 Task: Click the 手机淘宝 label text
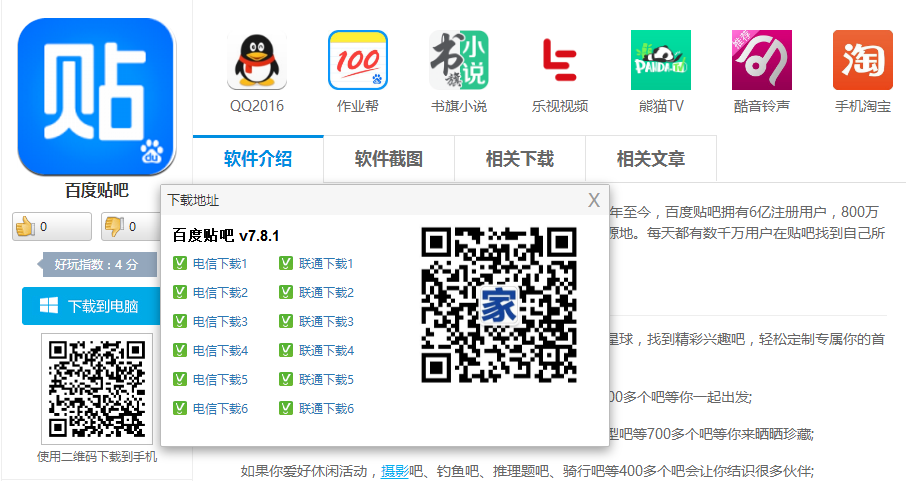click(863, 106)
